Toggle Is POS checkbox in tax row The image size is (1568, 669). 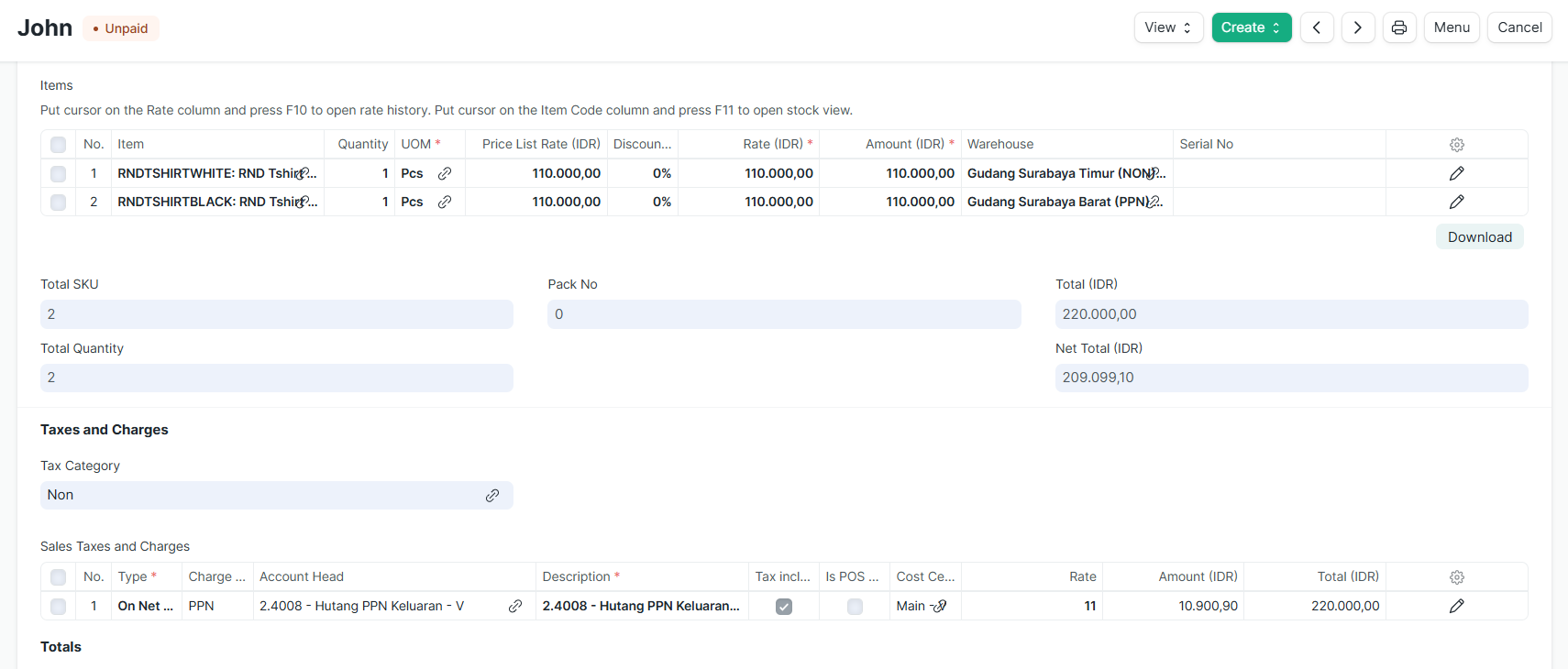[855, 606]
